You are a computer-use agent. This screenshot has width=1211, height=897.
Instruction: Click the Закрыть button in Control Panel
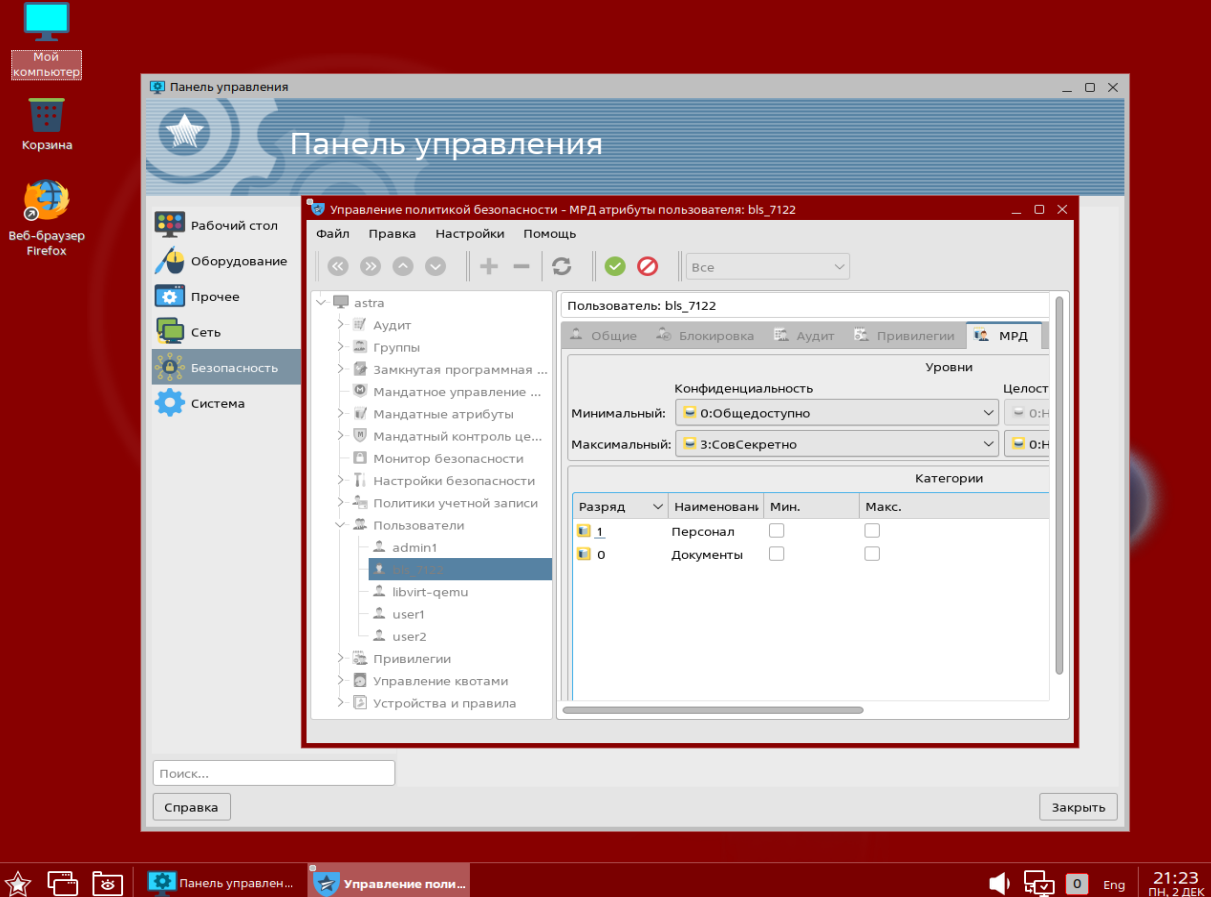click(1078, 807)
